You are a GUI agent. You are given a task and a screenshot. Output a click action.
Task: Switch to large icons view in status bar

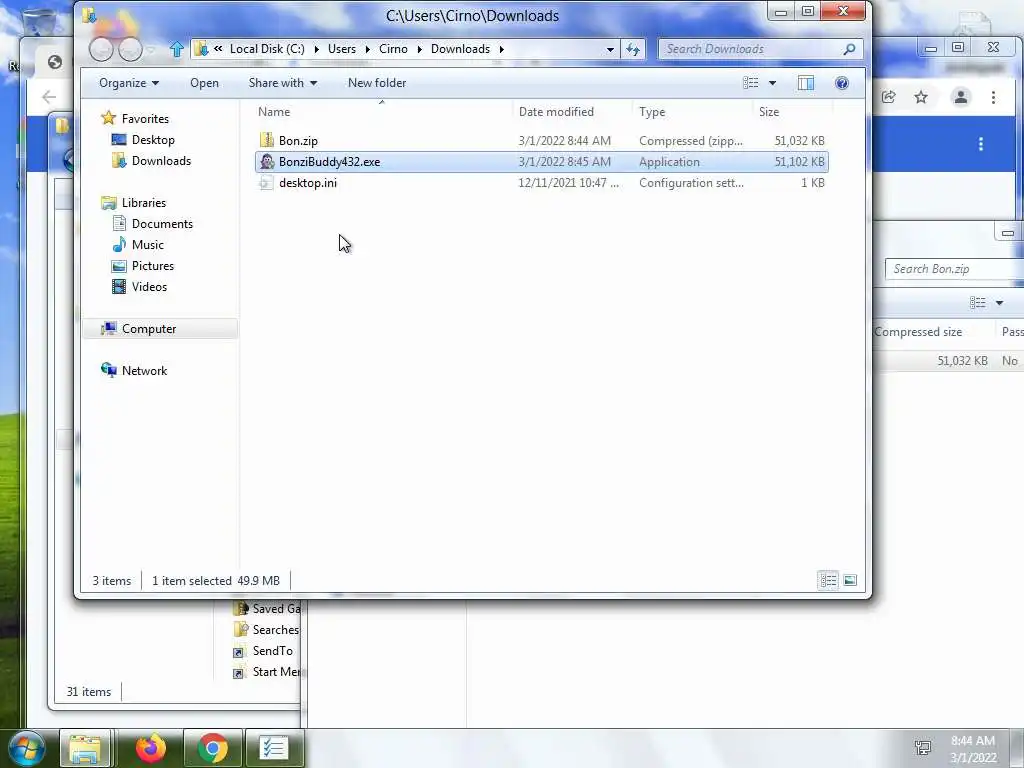[x=850, y=580]
